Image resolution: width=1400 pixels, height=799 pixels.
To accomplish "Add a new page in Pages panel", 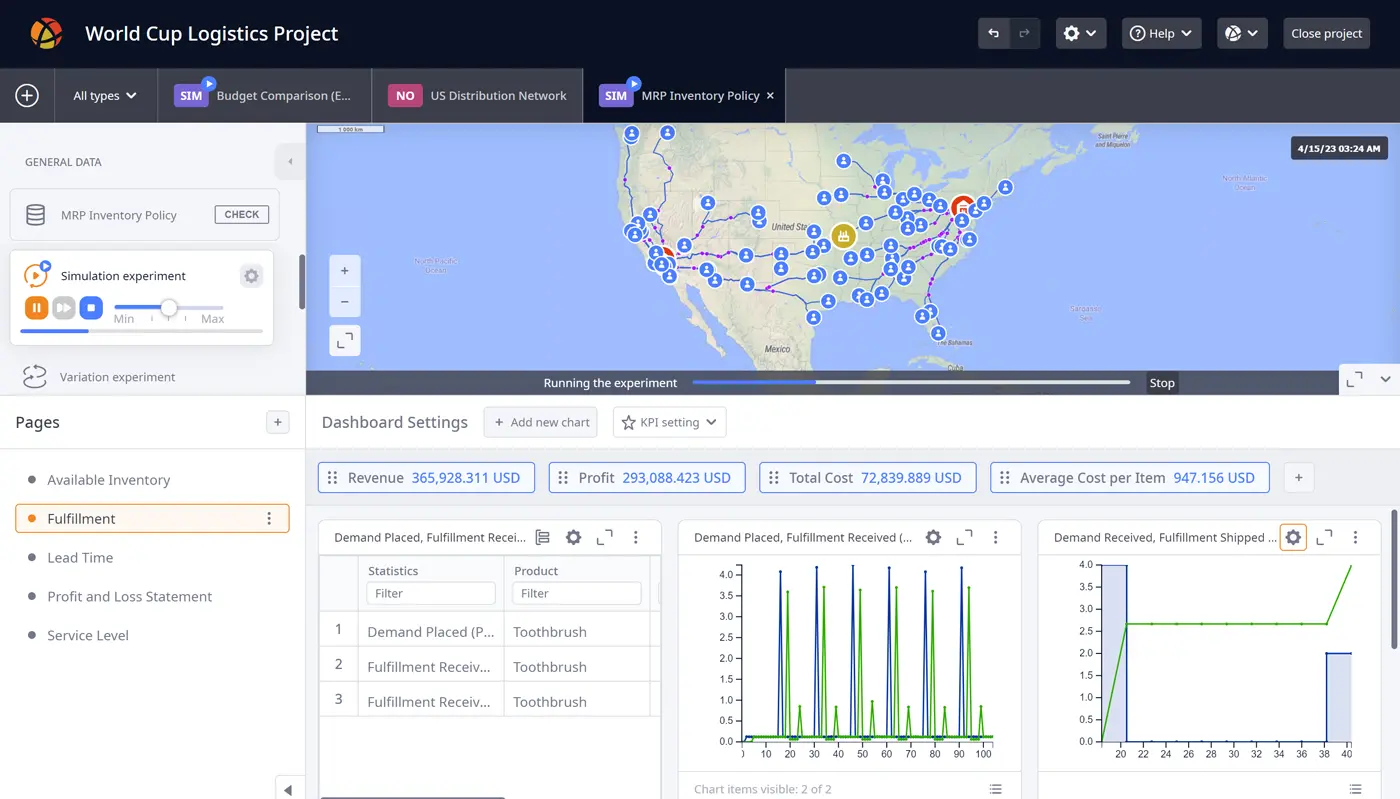I will click(x=278, y=422).
